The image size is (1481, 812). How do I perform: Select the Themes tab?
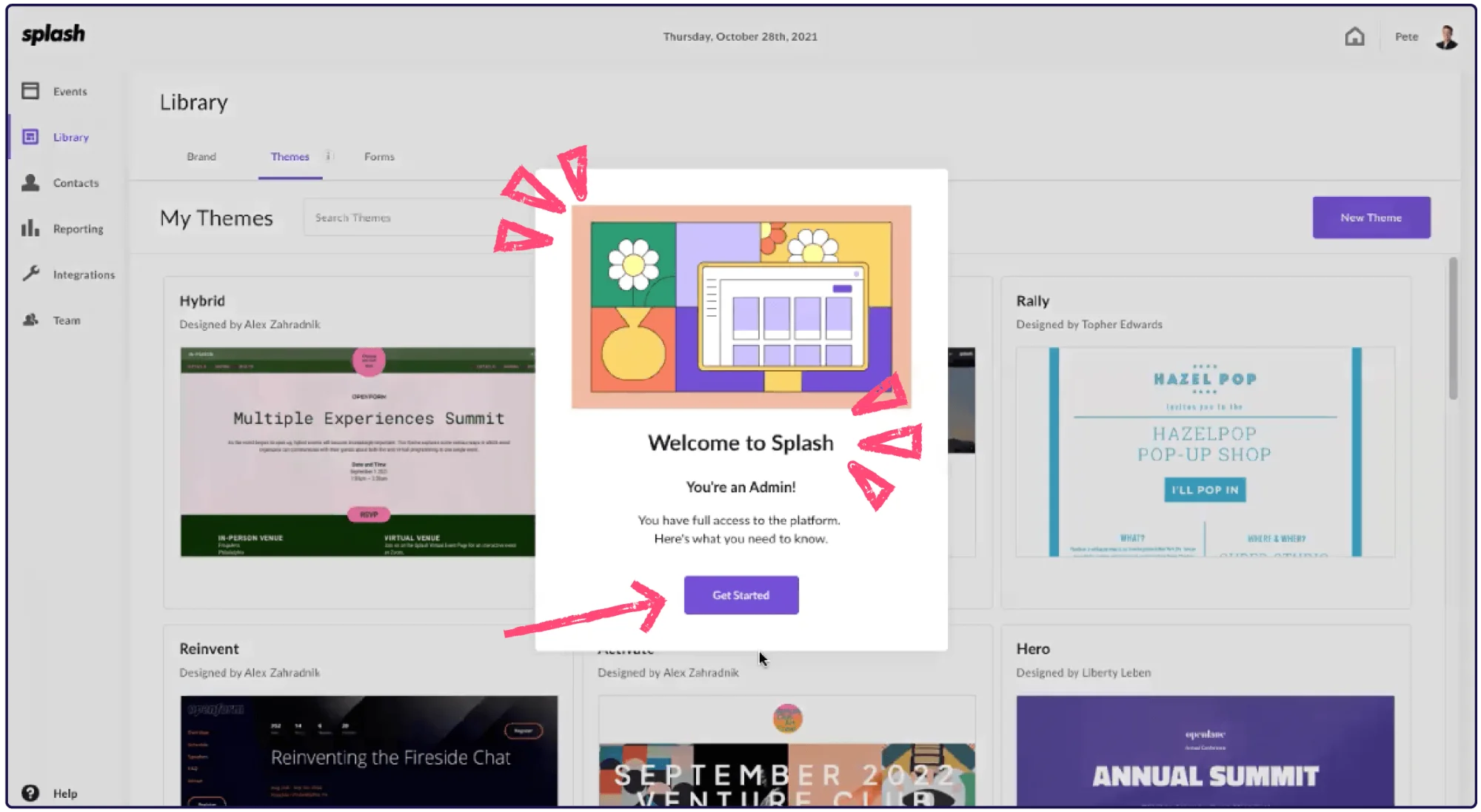tap(290, 157)
